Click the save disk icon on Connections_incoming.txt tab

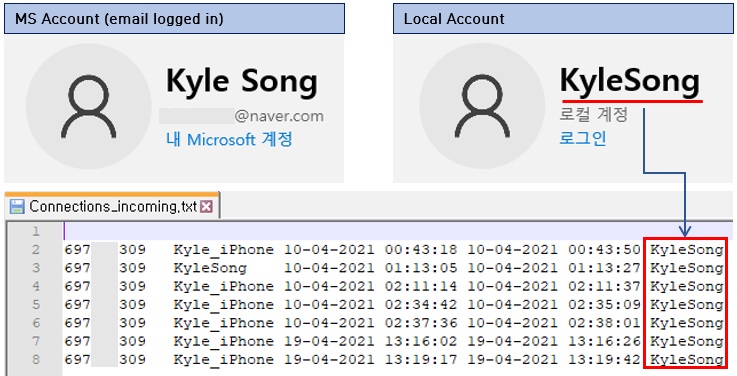17,207
